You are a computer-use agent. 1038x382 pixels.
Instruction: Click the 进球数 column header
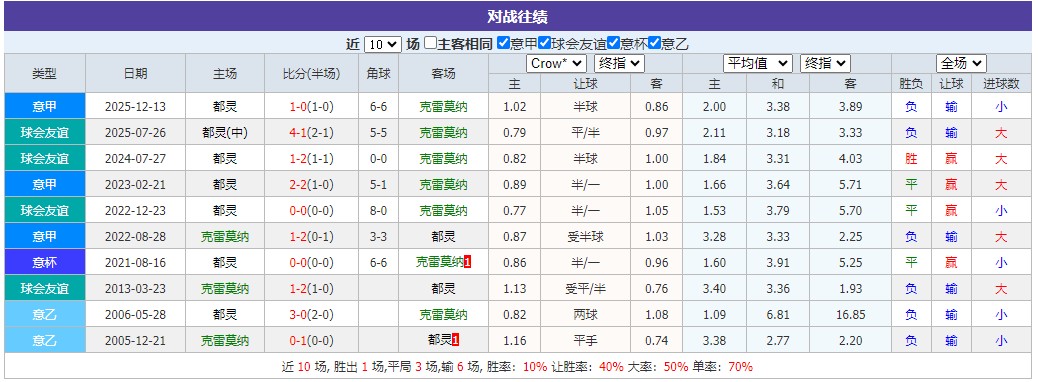(x=1001, y=83)
